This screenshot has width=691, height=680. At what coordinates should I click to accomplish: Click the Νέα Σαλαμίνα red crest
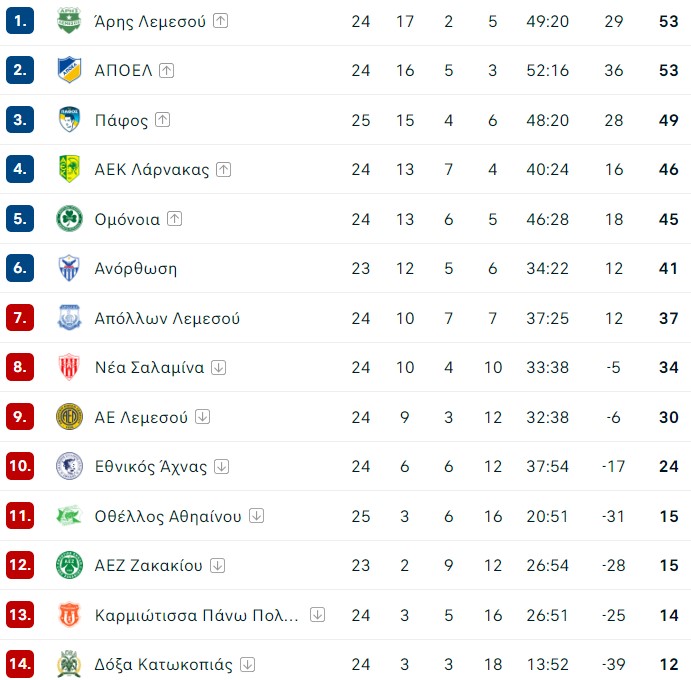tap(70, 367)
